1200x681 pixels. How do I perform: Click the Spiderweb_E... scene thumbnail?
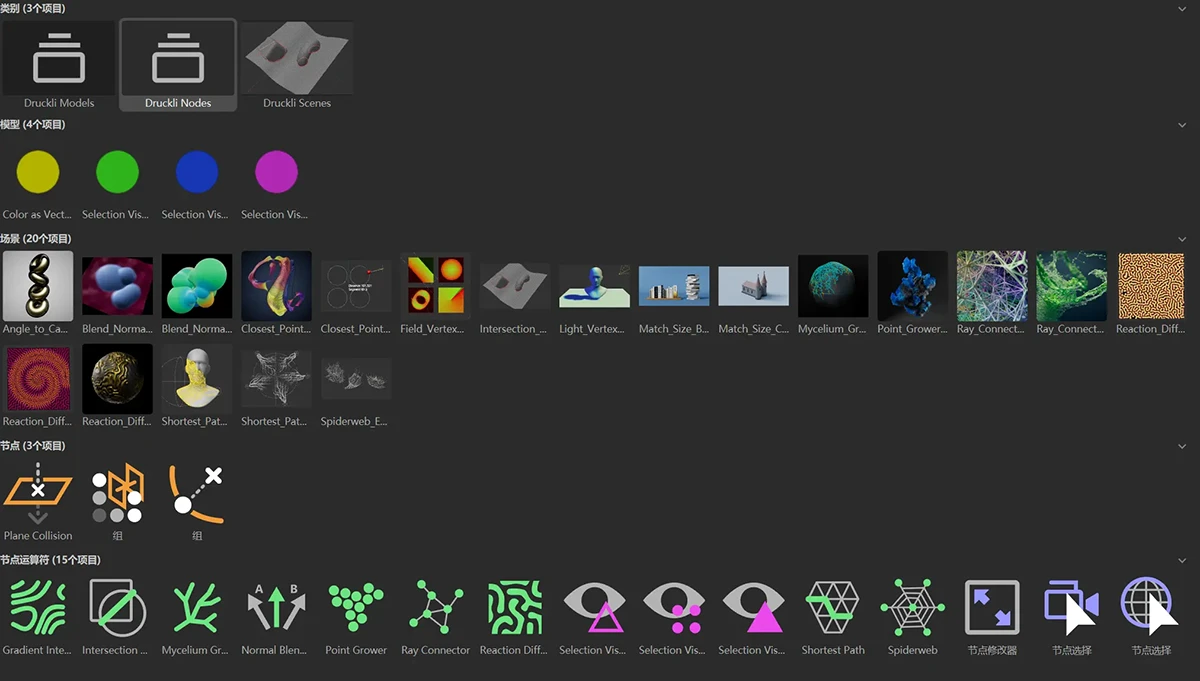pos(356,380)
